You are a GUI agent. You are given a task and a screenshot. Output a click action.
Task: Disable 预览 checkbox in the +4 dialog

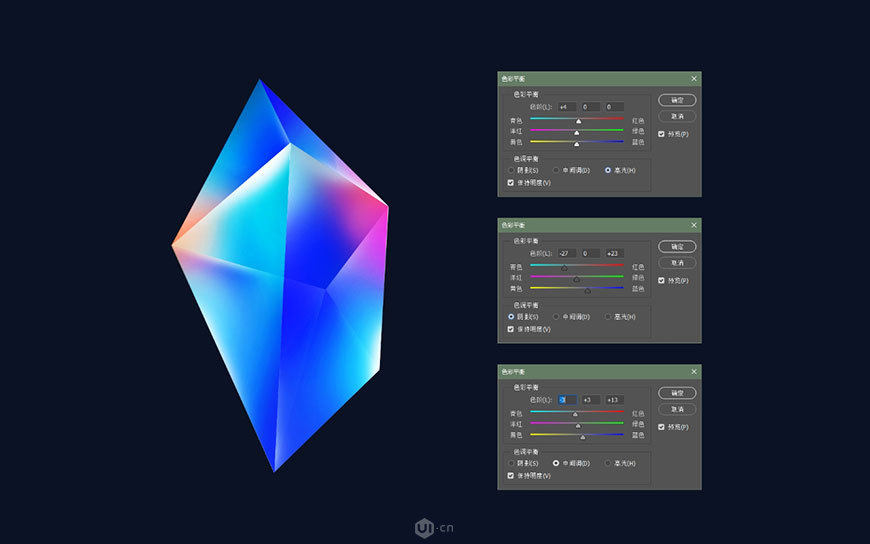coord(661,134)
